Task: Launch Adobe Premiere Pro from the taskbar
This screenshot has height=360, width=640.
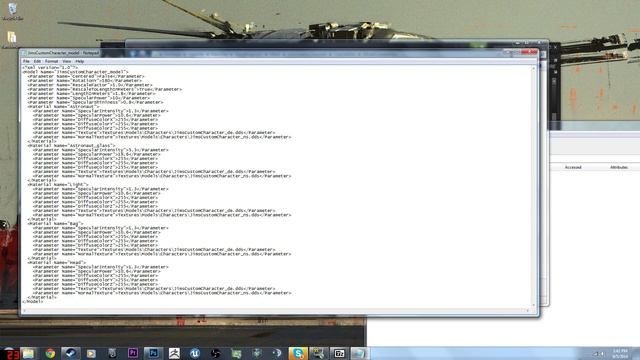Action: (x=133, y=353)
